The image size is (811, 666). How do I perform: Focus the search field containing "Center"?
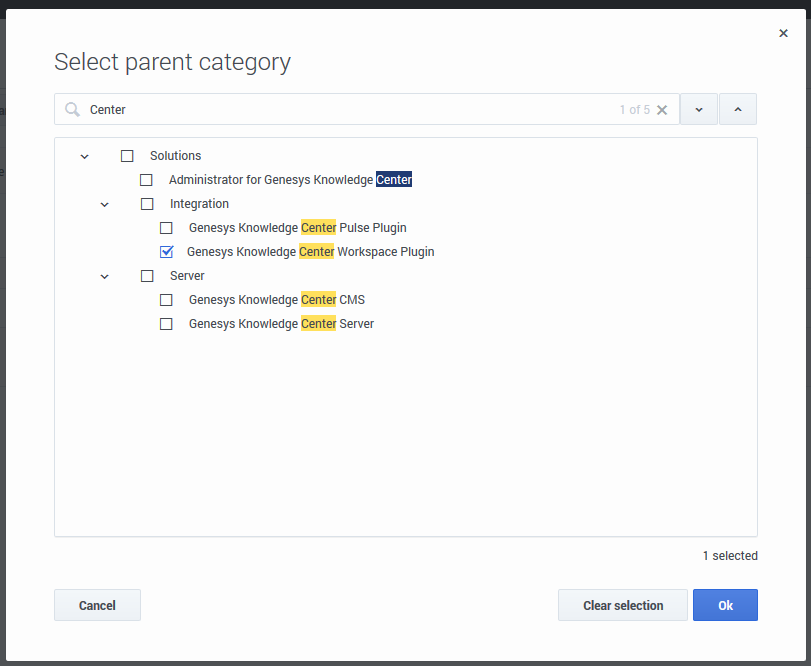click(x=350, y=110)
